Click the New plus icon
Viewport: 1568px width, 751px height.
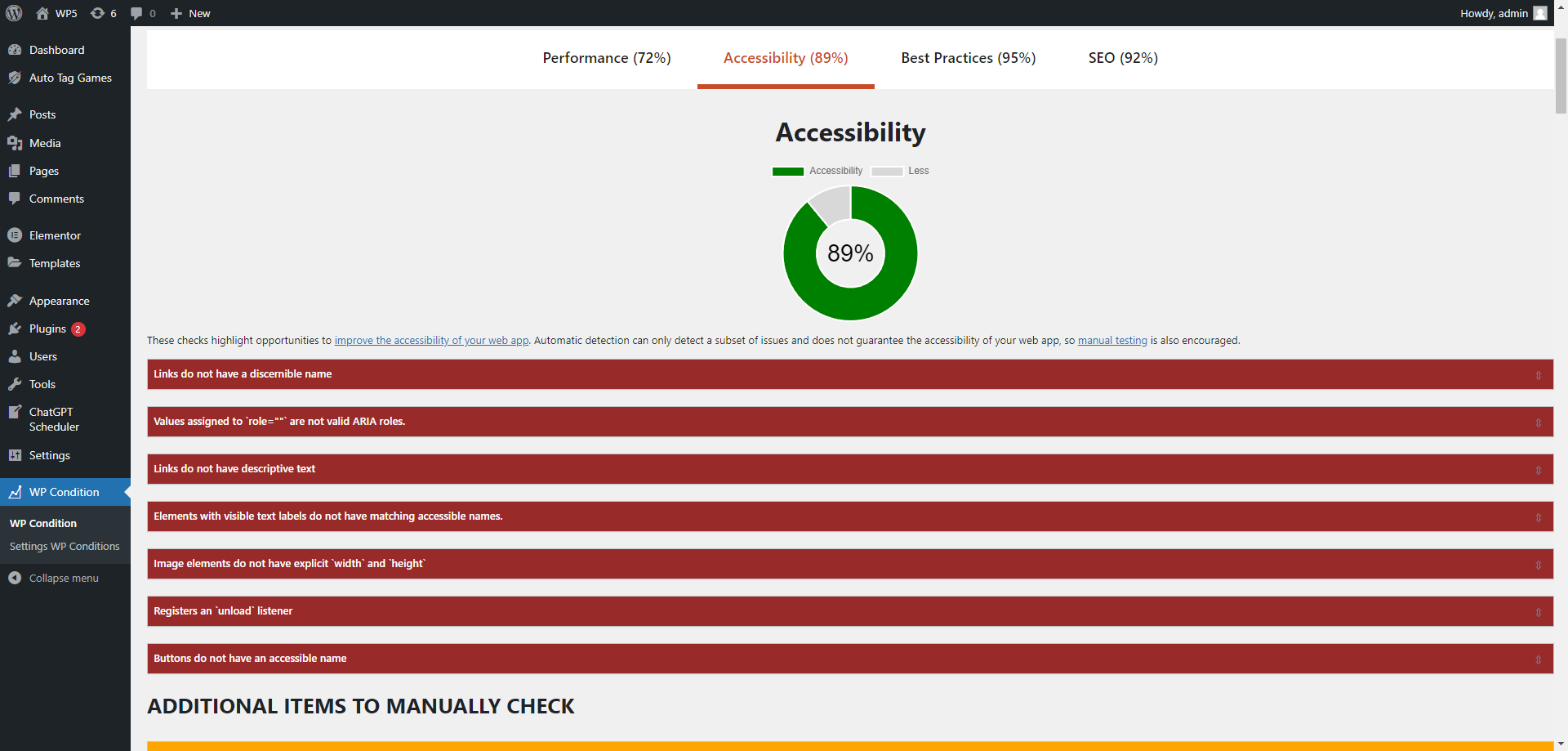click(x=176, y=13)
